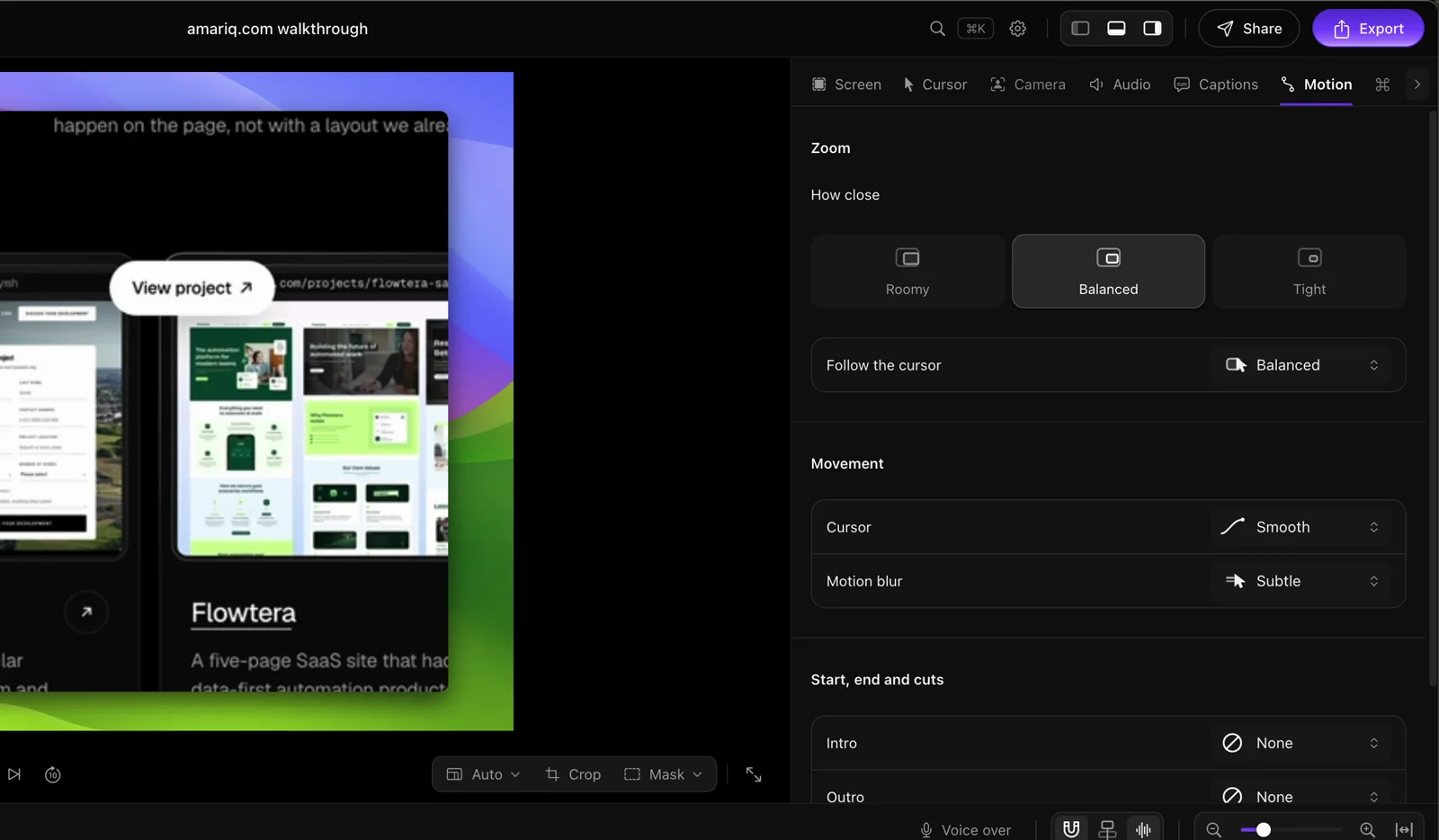Click the Share button
Viewport: 1439px width, 840px height.
coord(1248,29)
